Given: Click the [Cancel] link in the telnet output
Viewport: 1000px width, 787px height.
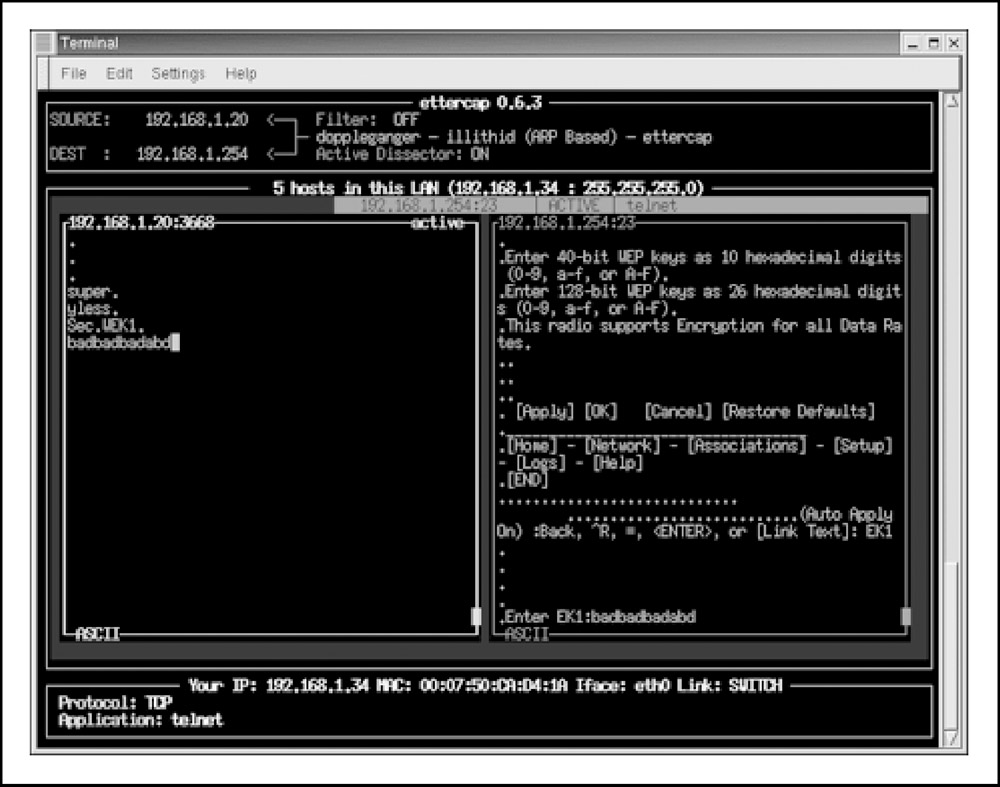Looking at the screenshot, I should [x=678, y=411].
